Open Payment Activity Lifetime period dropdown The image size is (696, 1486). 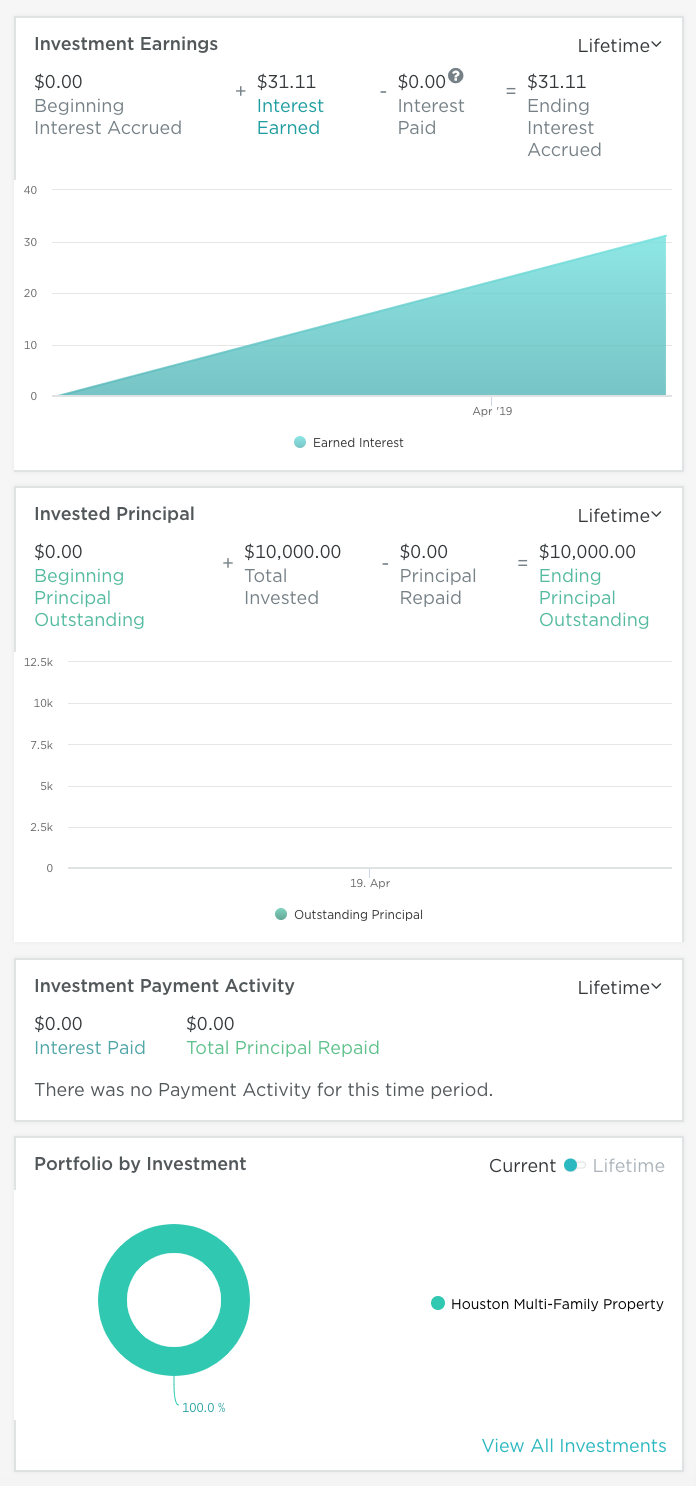620,987
